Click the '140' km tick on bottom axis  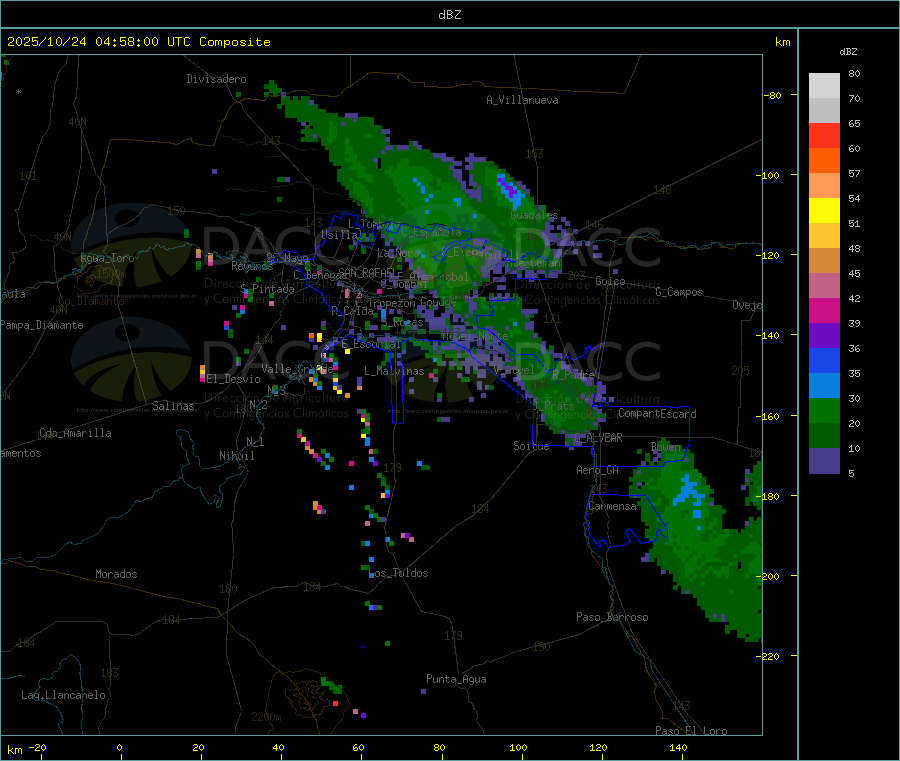pyautogui.click(x=678, y=747)
